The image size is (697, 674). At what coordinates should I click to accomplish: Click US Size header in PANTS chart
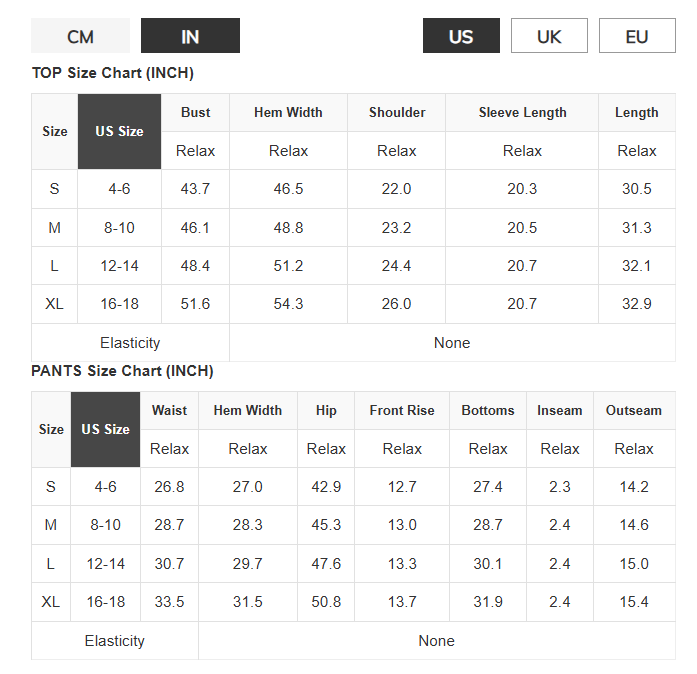105,429
